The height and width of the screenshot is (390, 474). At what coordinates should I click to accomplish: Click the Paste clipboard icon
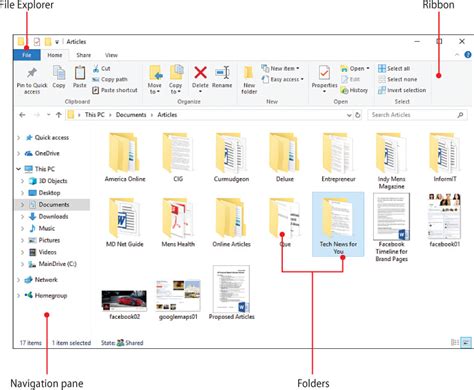coord(80,73)
